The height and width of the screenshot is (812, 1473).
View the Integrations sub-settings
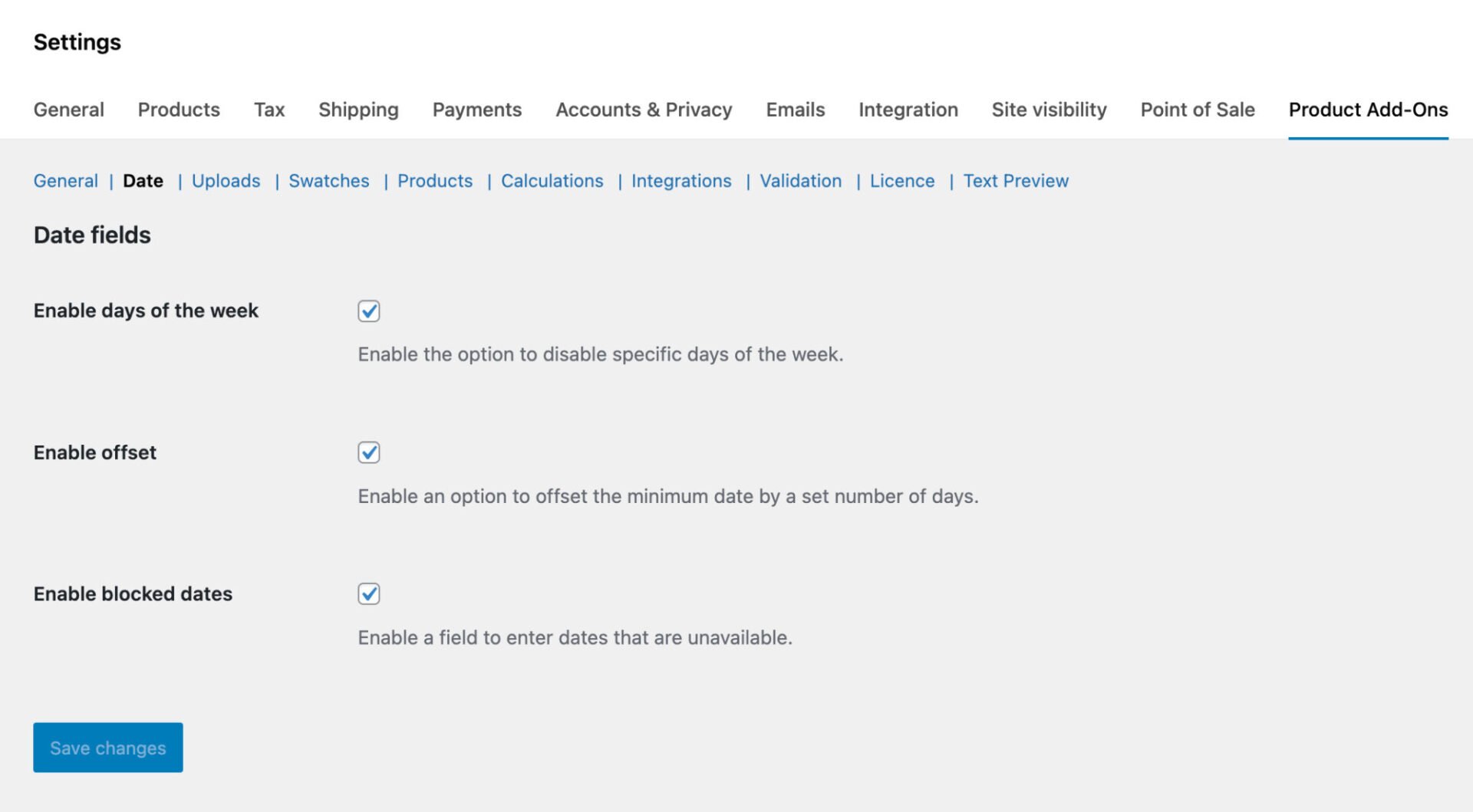click(x=681, y=181)
